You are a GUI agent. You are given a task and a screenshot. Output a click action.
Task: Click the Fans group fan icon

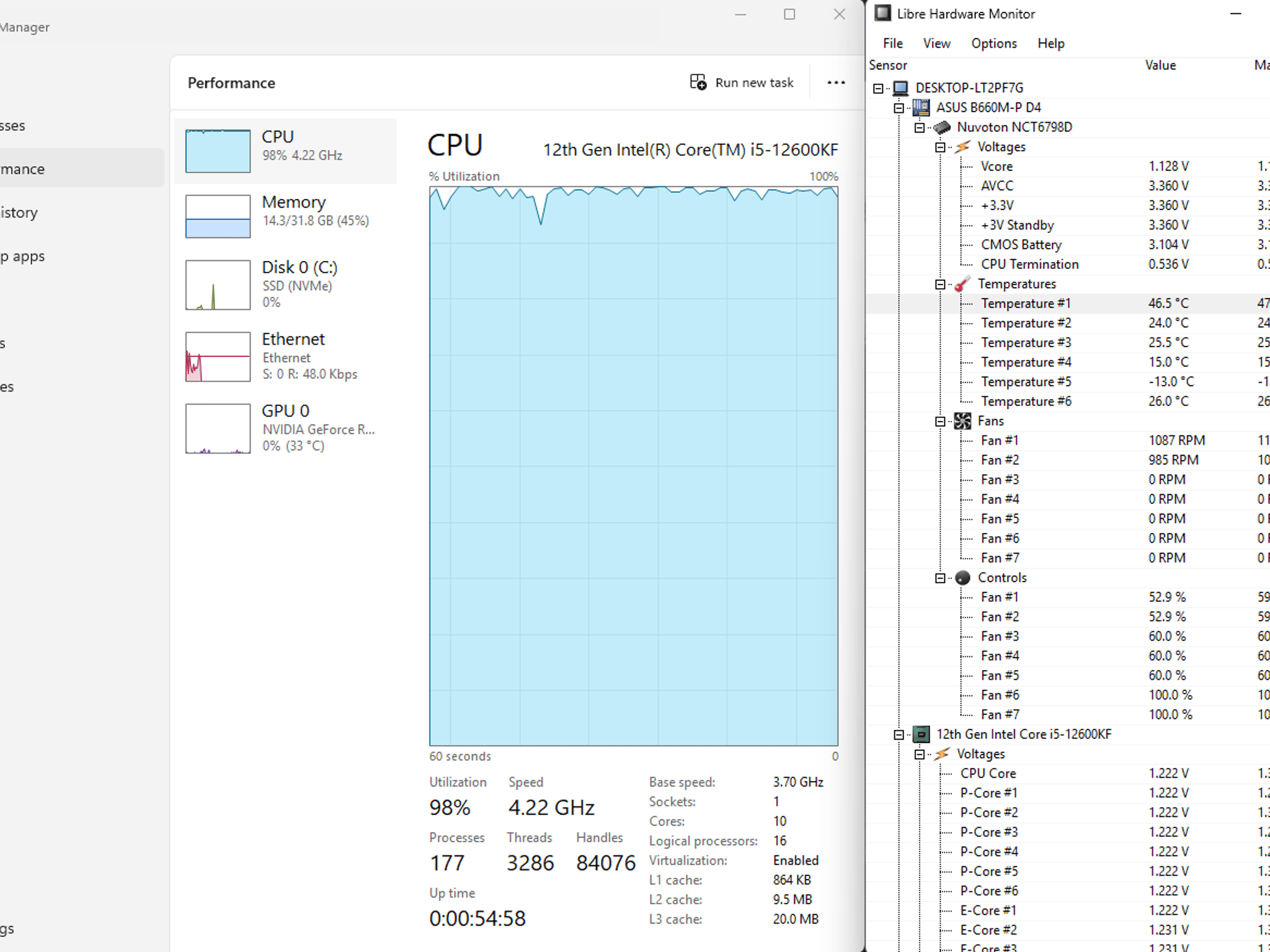click(x=962, y=421)
